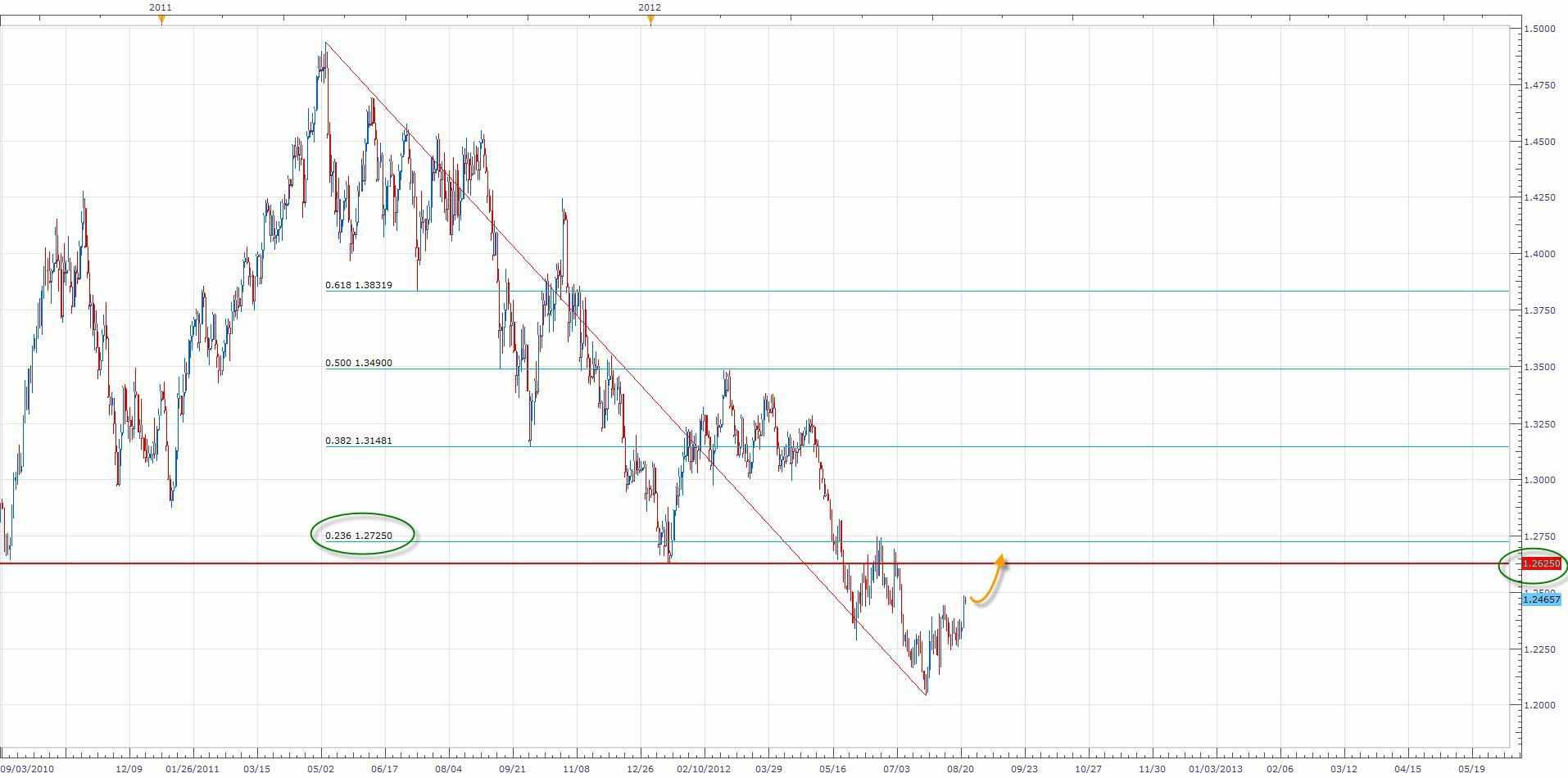Select the 0.618 1.38319 Fibonacci label
1568x778 pixels.
(x=359, y=285)
